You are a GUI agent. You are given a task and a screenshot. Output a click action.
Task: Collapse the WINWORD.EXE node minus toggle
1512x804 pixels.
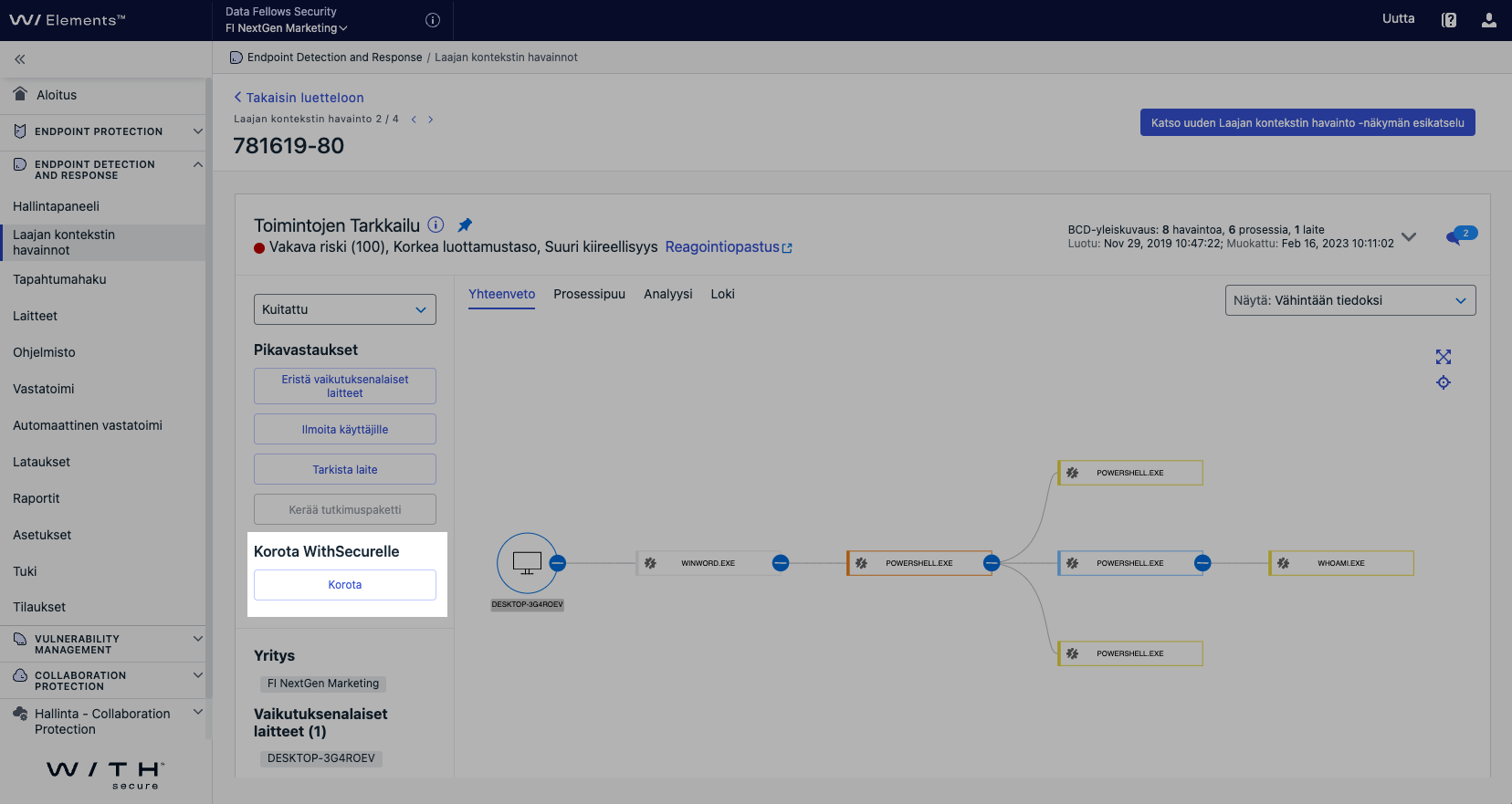(781, 563)
